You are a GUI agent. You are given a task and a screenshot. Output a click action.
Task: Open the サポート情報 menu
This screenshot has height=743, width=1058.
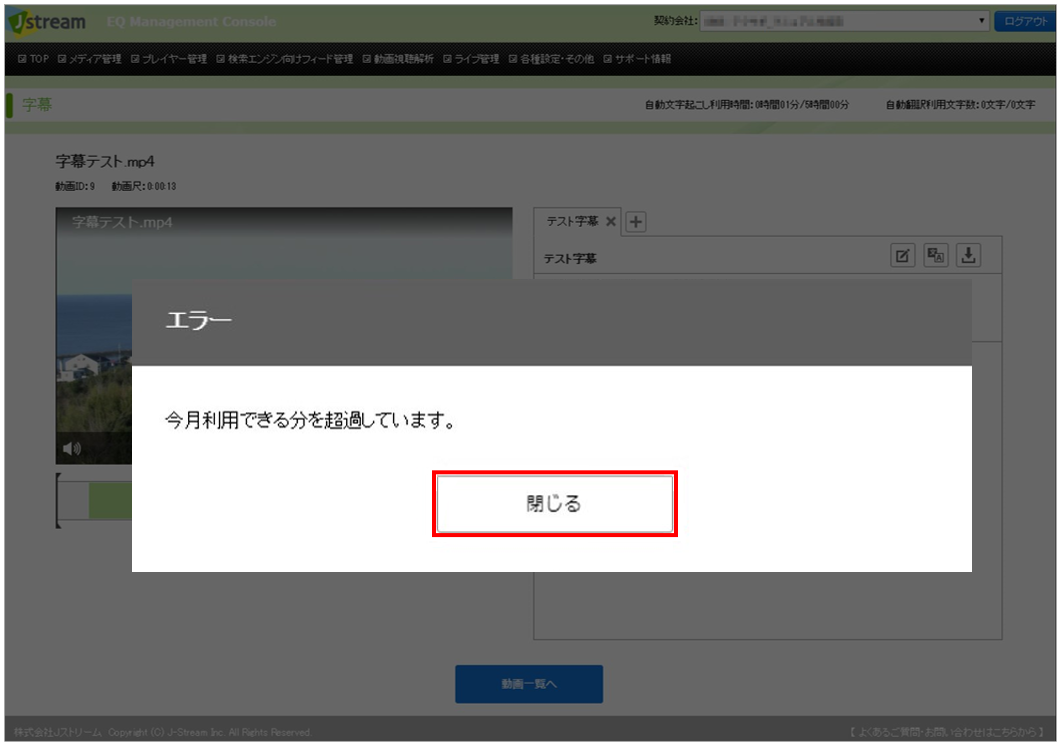[637, 59]
